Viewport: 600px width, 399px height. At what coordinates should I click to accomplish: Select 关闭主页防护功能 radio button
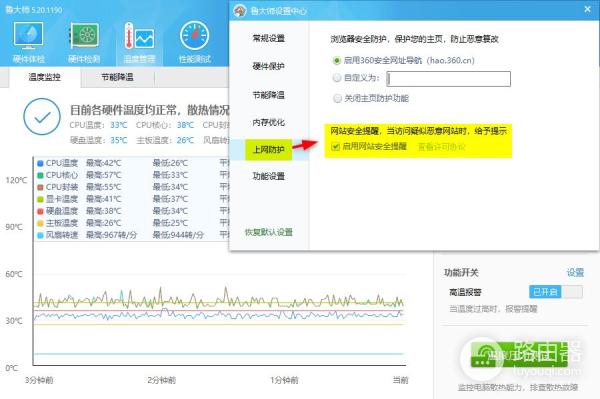(x=337, y=98)
